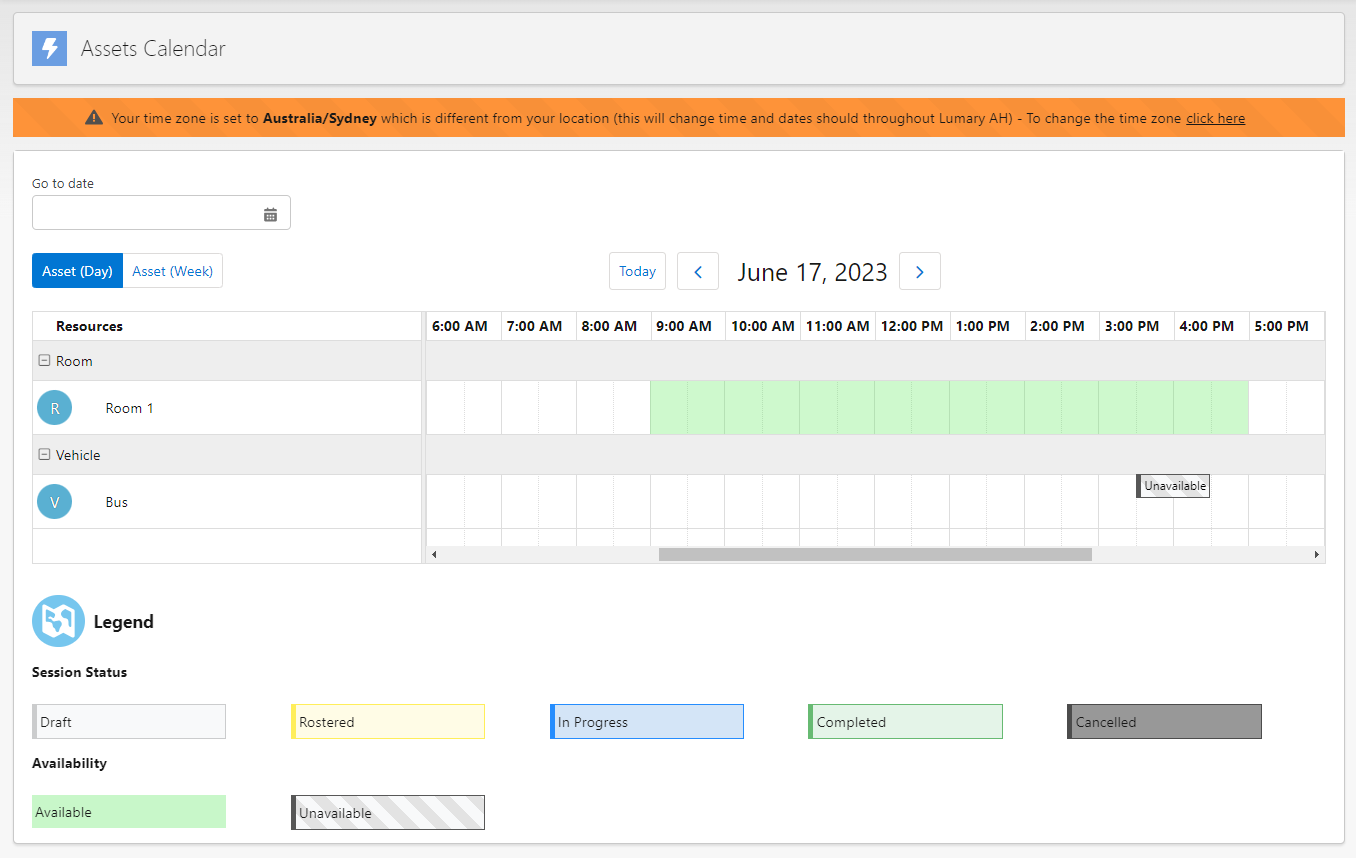The height and width of the screenshot is (858, 1356).
Task: Click the Unavailable legend striped swatch
Action: [388, 812]
